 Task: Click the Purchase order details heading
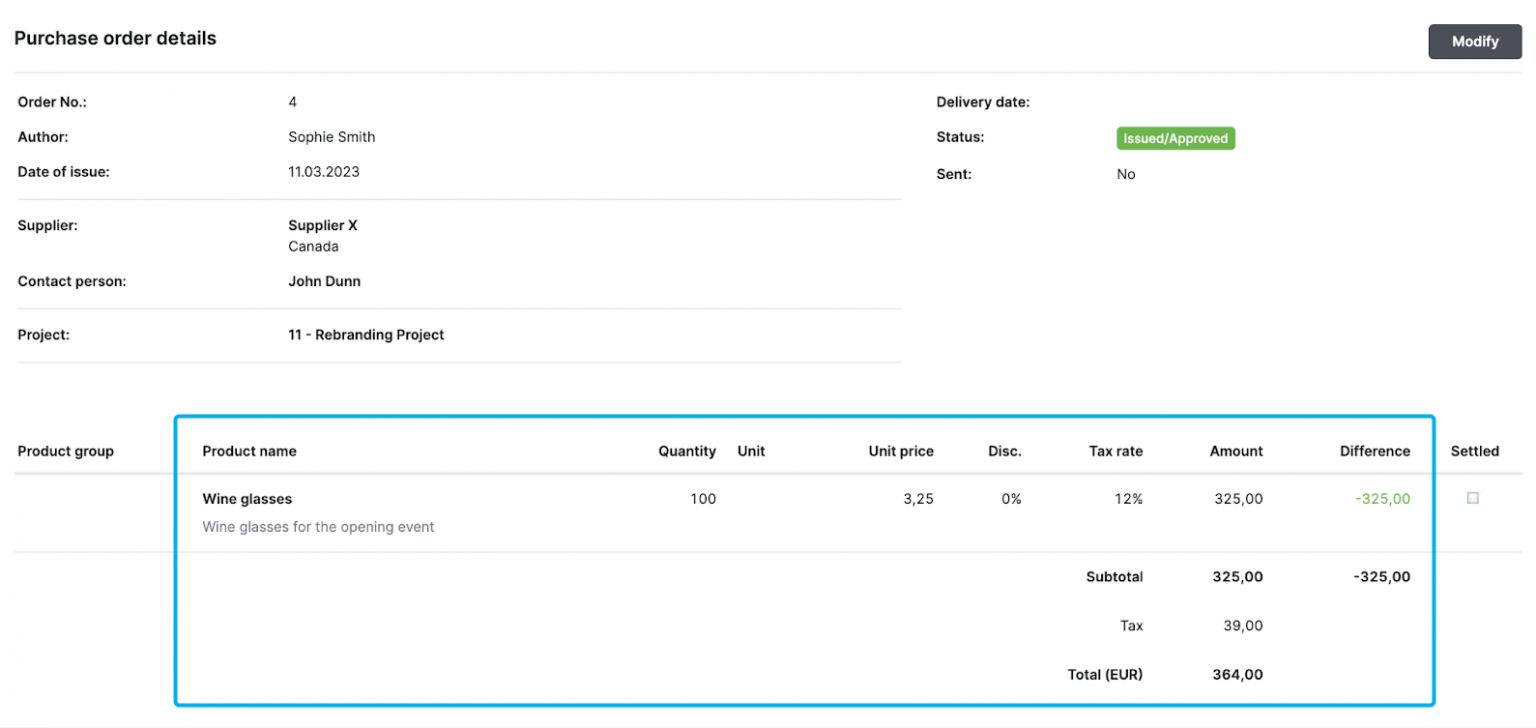coord(115,39)
